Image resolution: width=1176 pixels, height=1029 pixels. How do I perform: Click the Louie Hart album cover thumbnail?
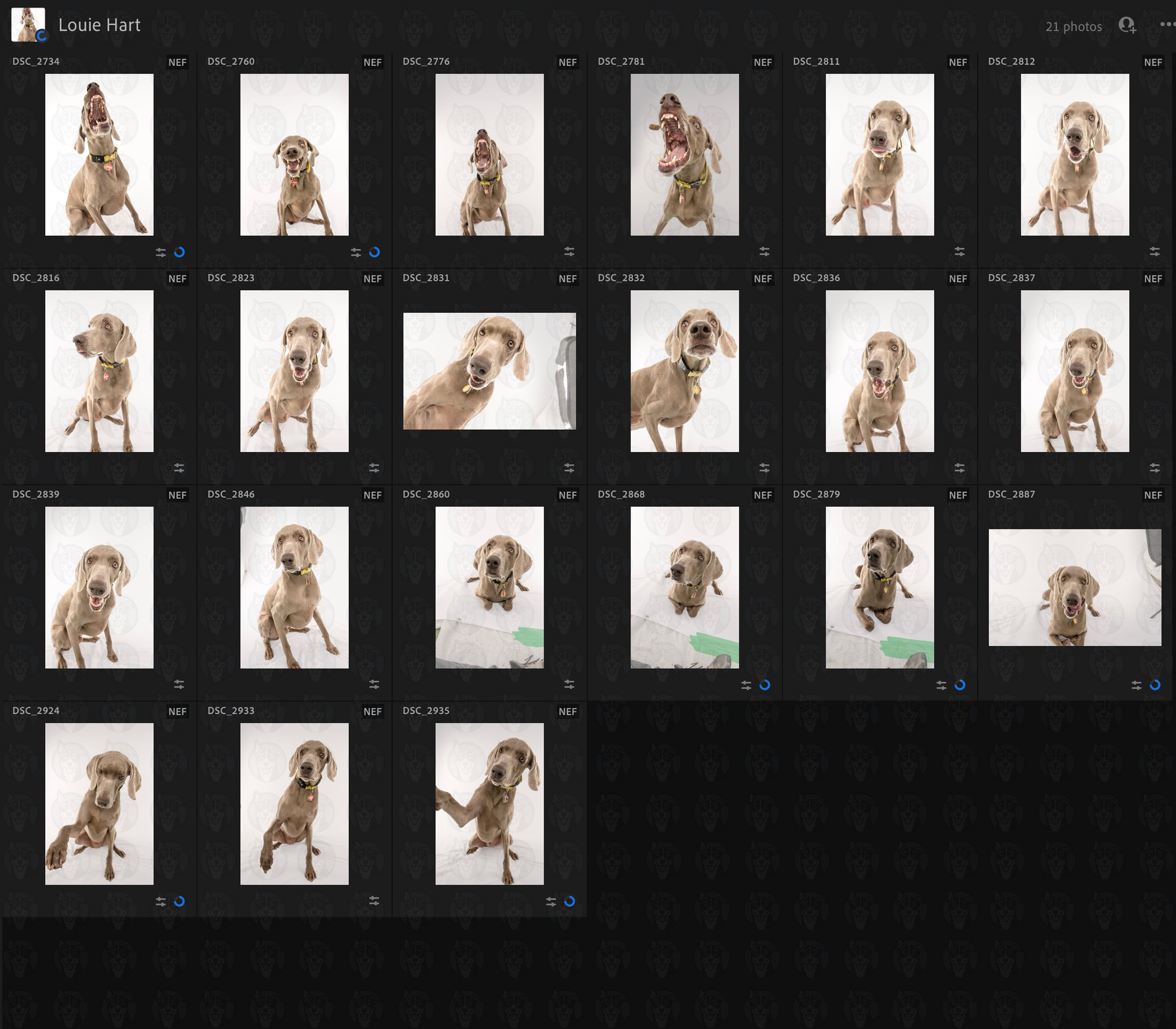click(x=28, y=24)
